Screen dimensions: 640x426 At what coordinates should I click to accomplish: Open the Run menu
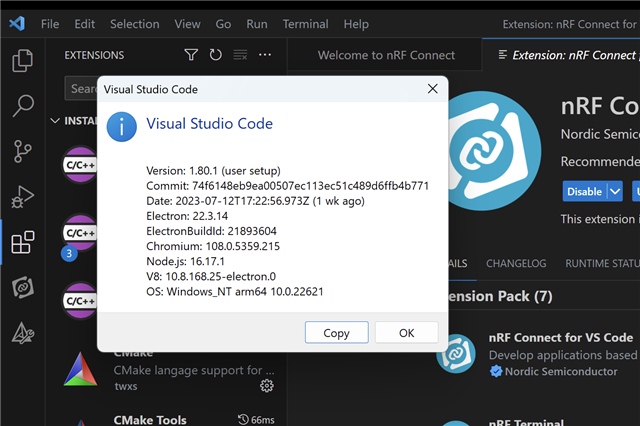pyautogui.click(x=257, y=24)
